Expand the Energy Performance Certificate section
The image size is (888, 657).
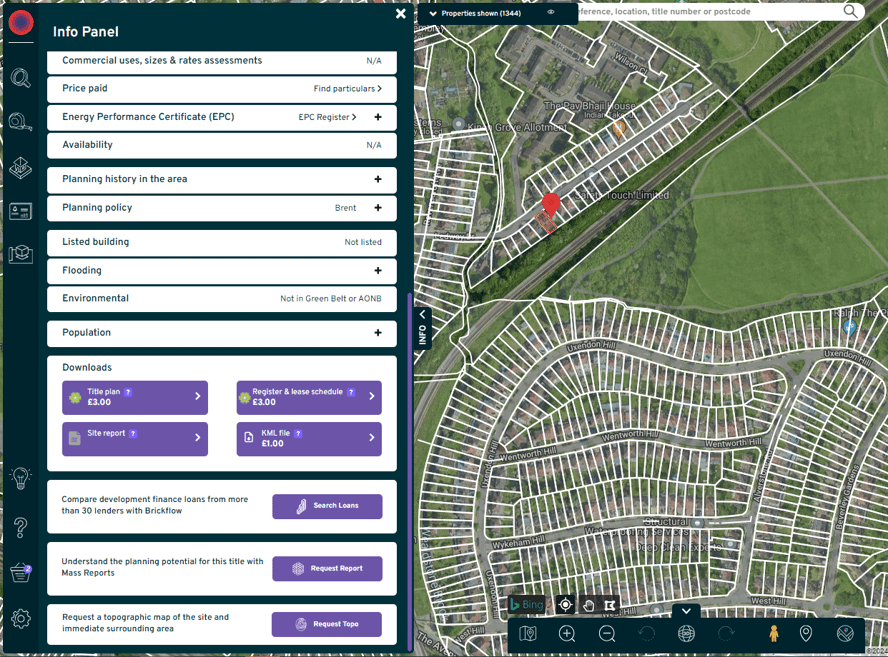[378, 117]
